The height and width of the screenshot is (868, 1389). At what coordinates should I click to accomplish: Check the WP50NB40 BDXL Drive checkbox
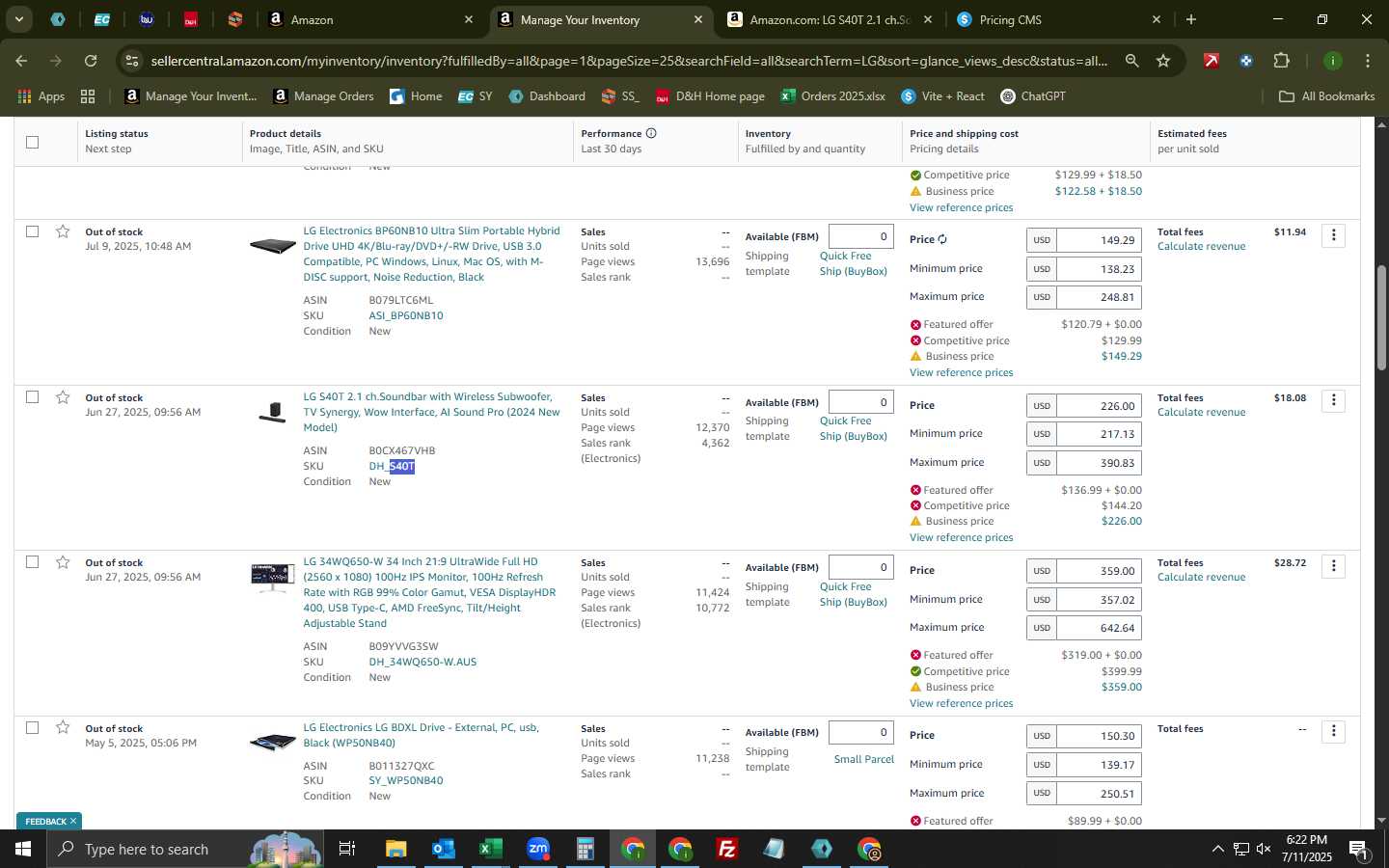(x=32, y=727)
